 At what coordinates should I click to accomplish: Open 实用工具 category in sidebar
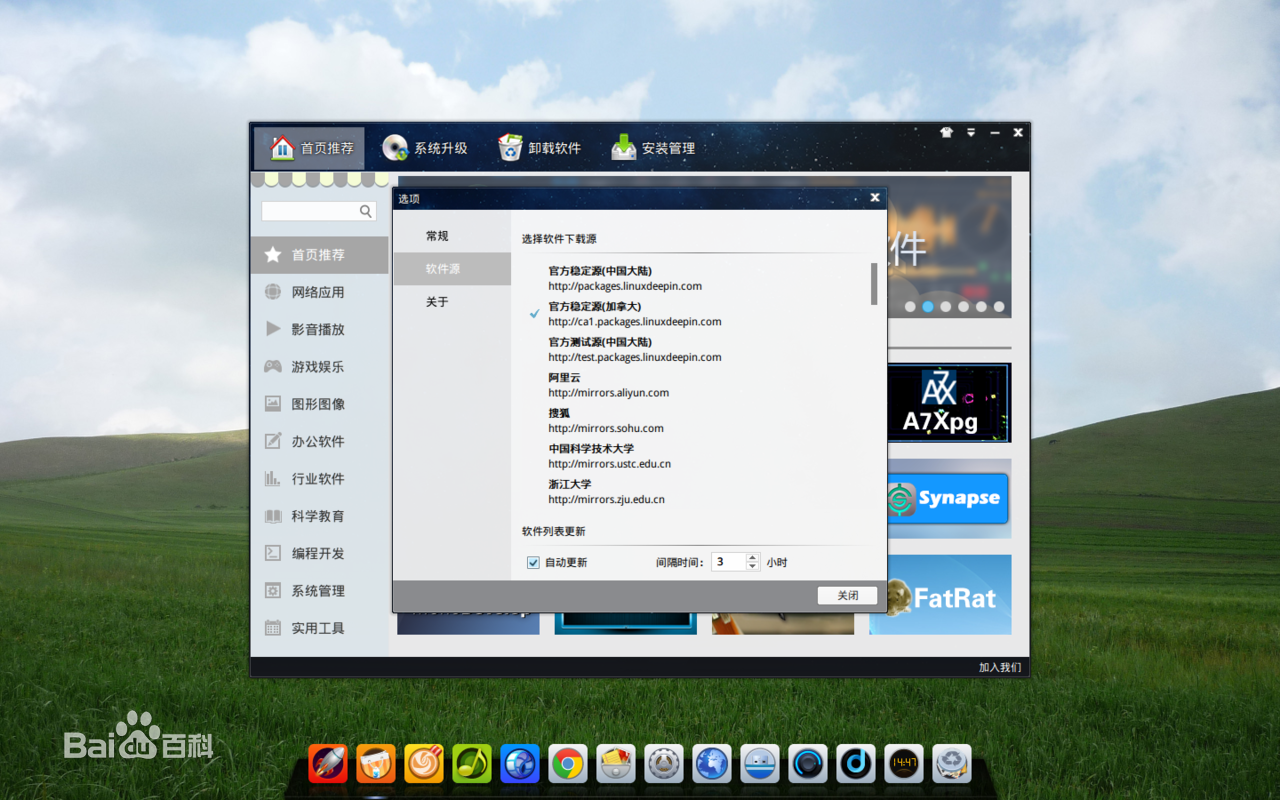pyautogui.click(x=319, y=628)
